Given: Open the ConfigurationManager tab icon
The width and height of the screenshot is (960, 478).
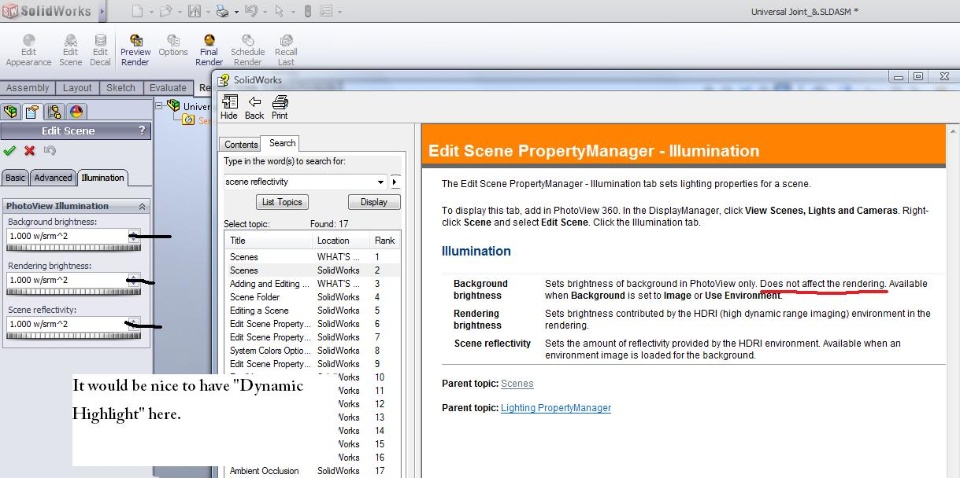Looking at the screenshot, I should click(x=54, y=111).
